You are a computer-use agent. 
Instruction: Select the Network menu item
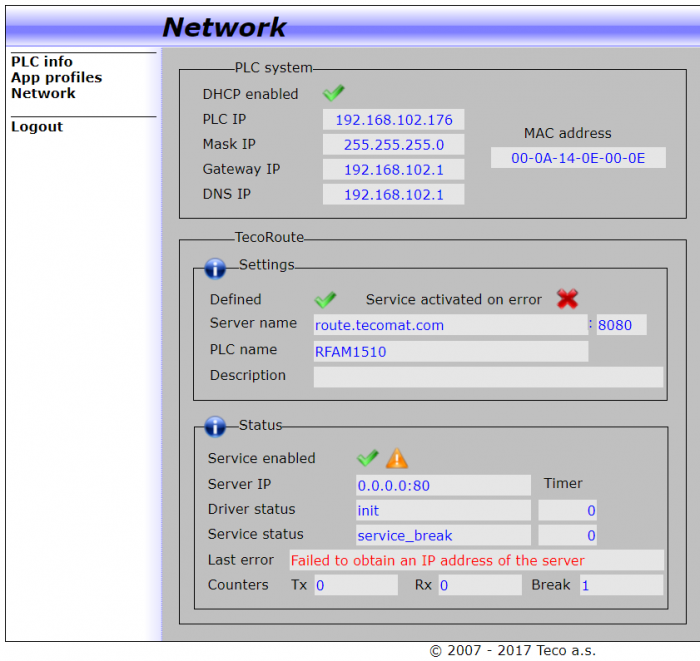[43, 94]
